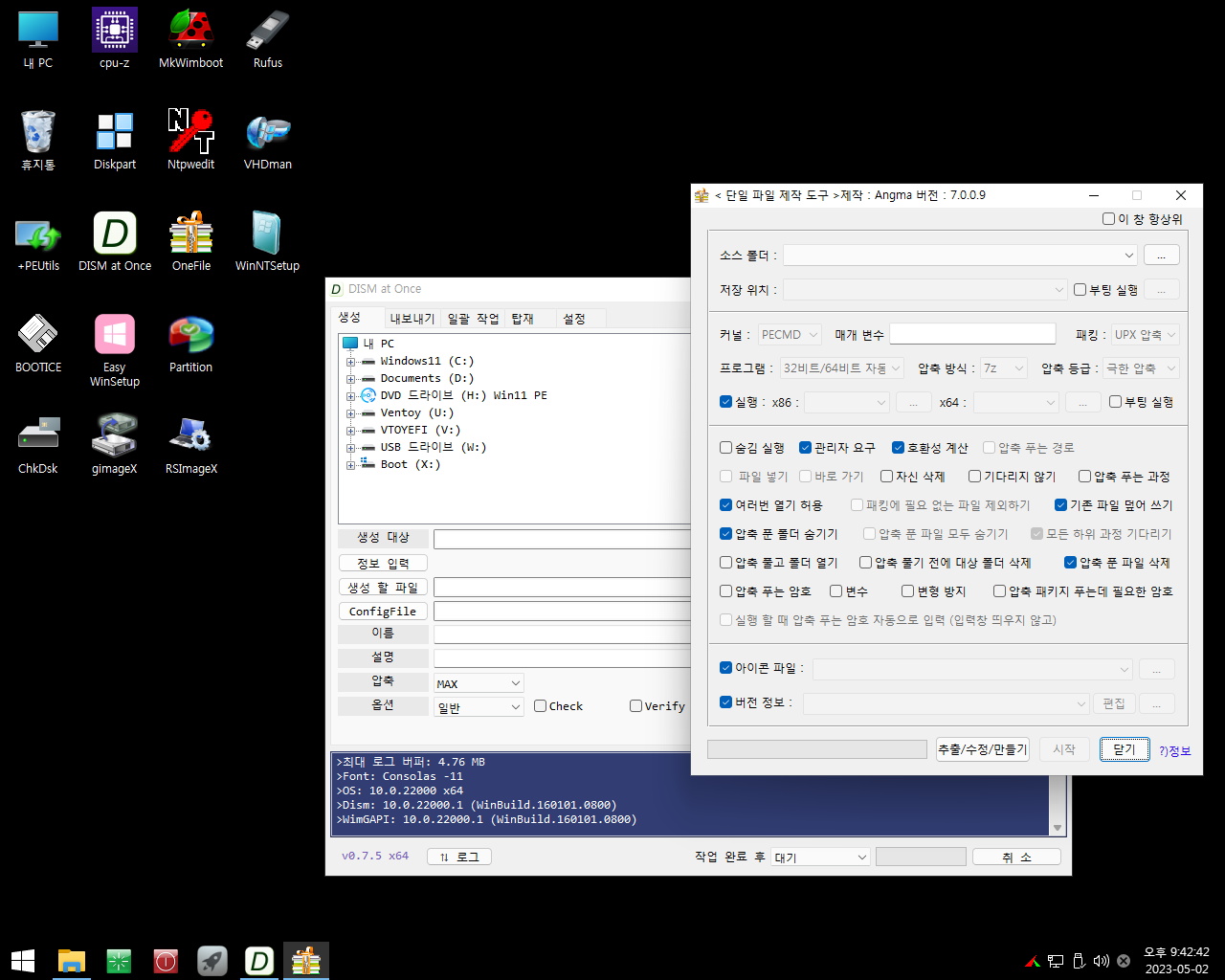The width and height of the screenshot is (1225, 980).
Task: Enable the 자신 삭제 checkbox
Action: point(886,477)
